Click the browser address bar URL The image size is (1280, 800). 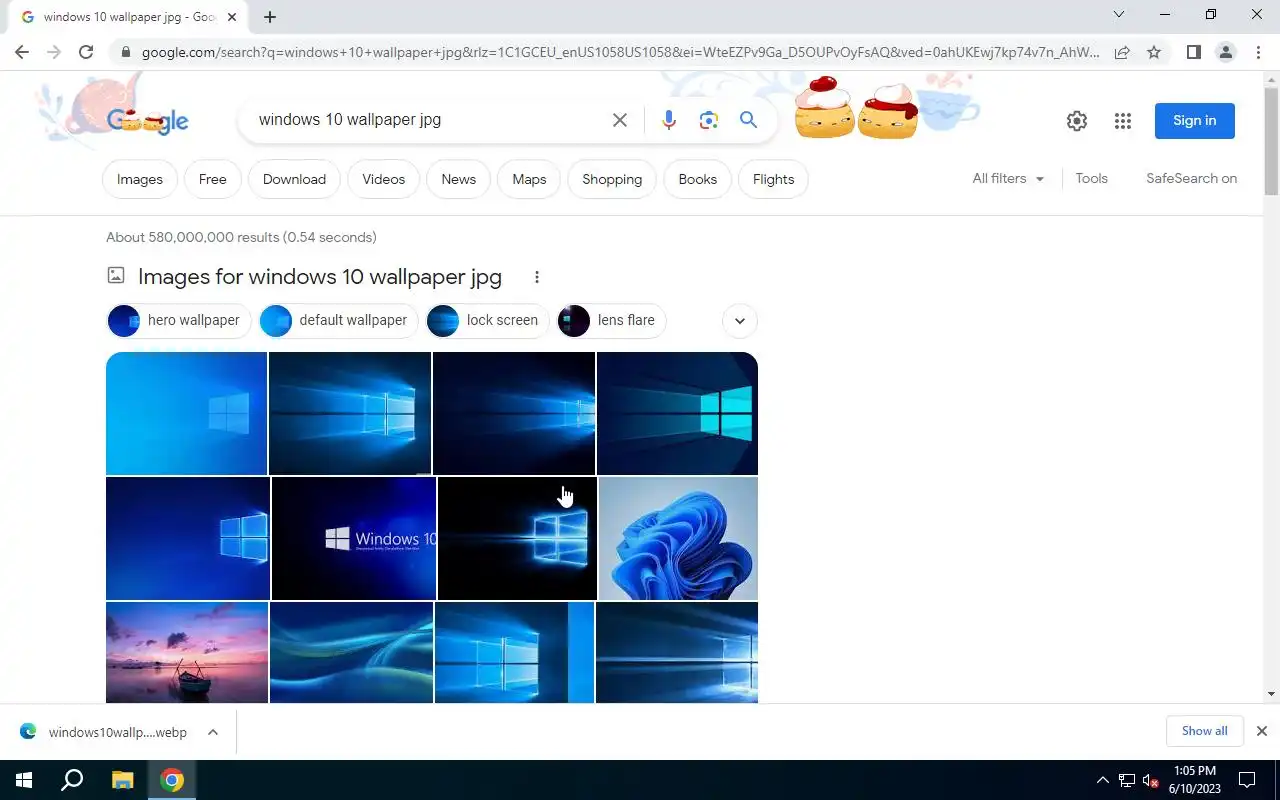click(x=620, y=52)
